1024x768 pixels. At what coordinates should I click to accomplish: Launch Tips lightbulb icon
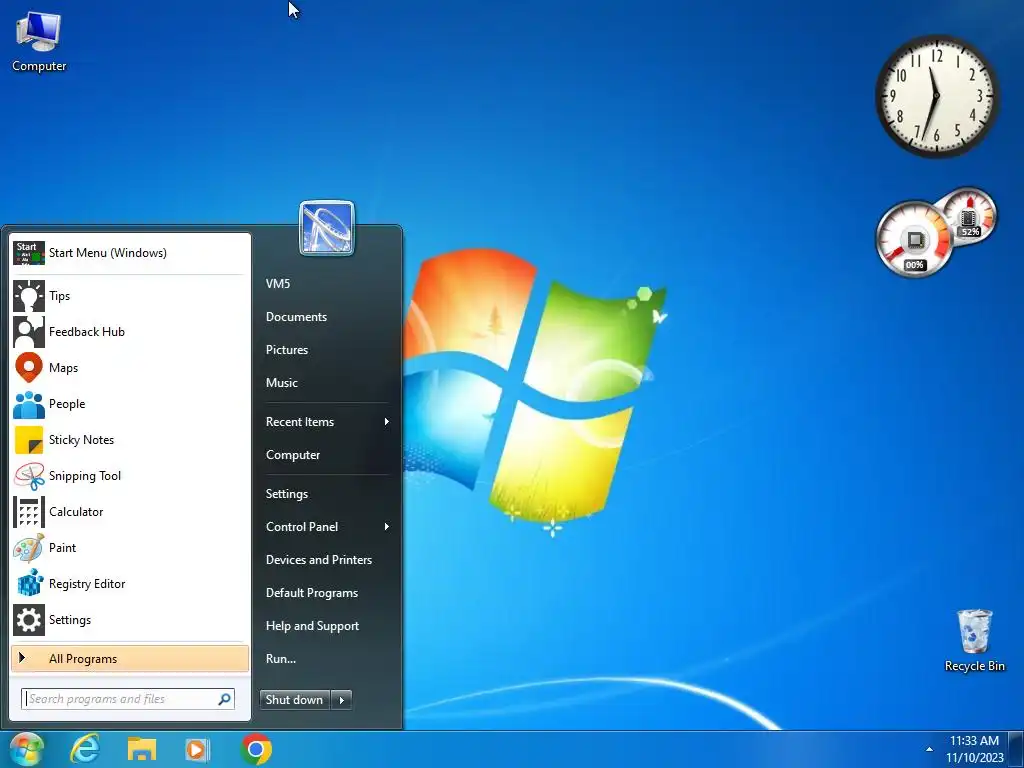pyautogui.click(x=29, y=296)
